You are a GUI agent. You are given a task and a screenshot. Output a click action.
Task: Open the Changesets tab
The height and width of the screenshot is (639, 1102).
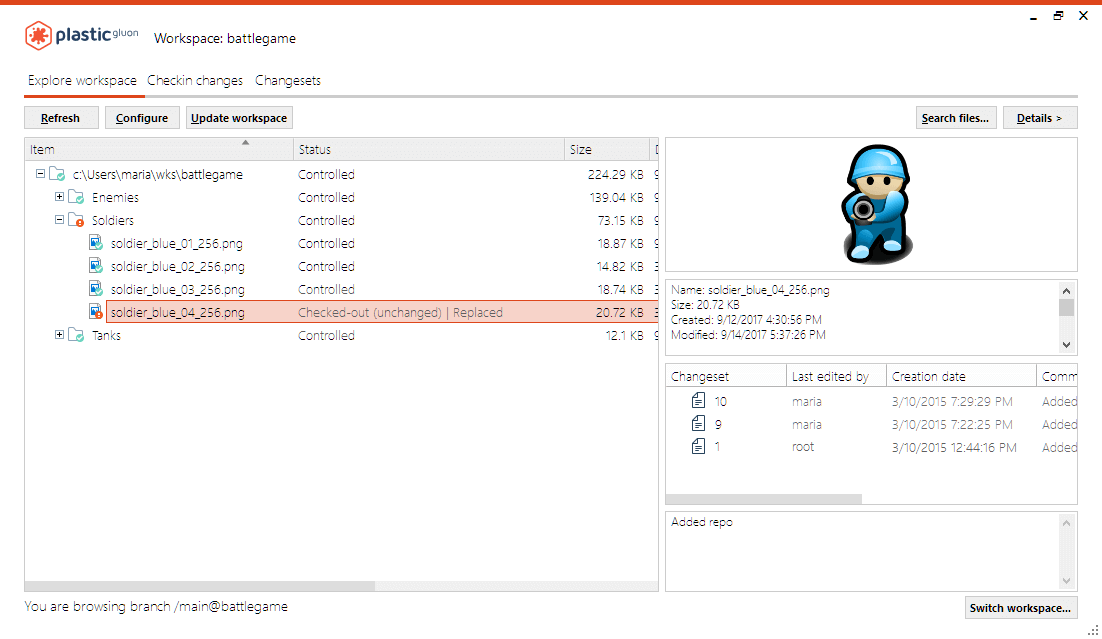[287, 81]
